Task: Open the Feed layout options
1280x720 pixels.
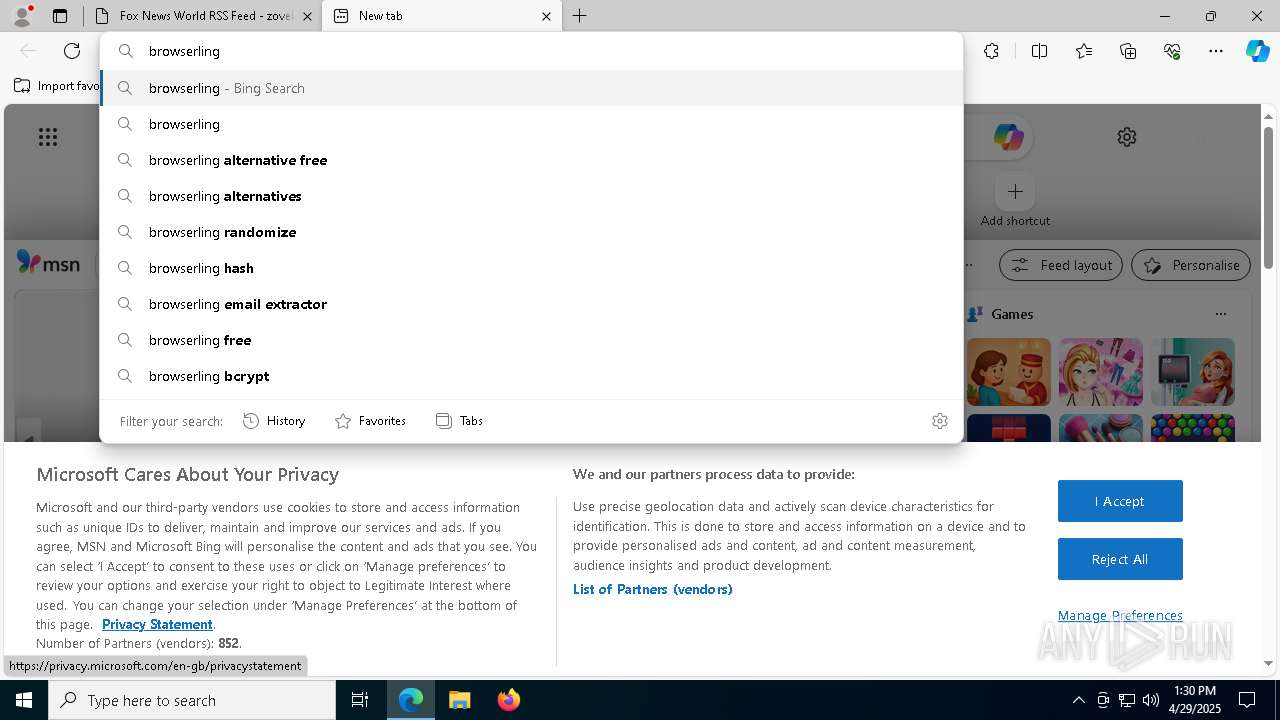Action: tap(1061, 265)
